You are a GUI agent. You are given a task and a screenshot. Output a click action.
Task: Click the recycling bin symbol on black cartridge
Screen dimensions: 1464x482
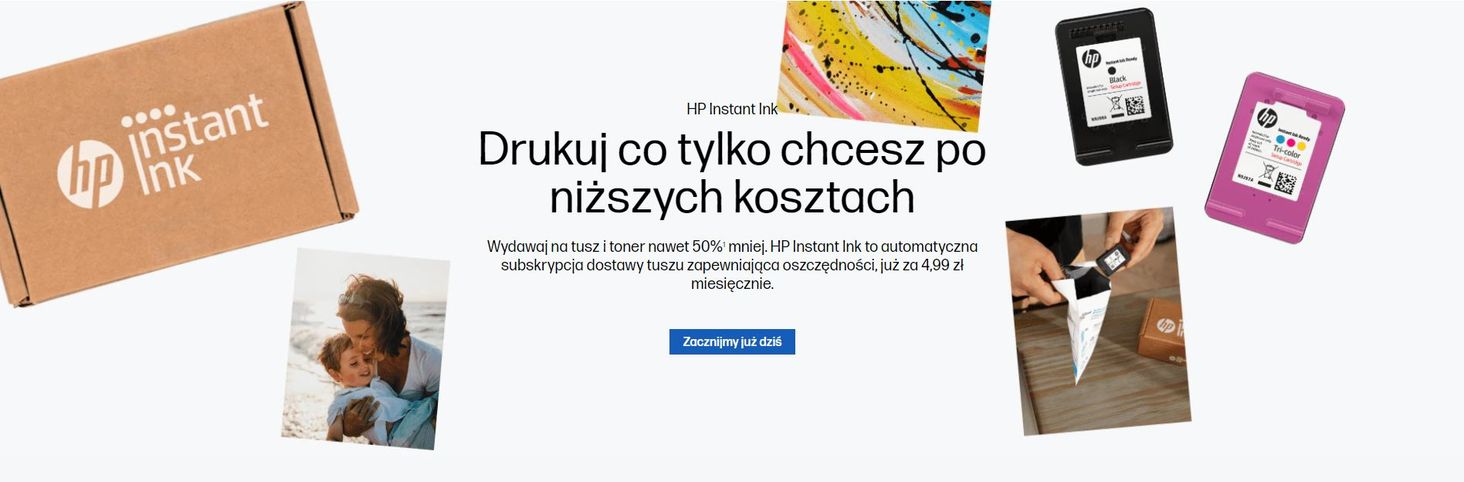click(1113, 104)
